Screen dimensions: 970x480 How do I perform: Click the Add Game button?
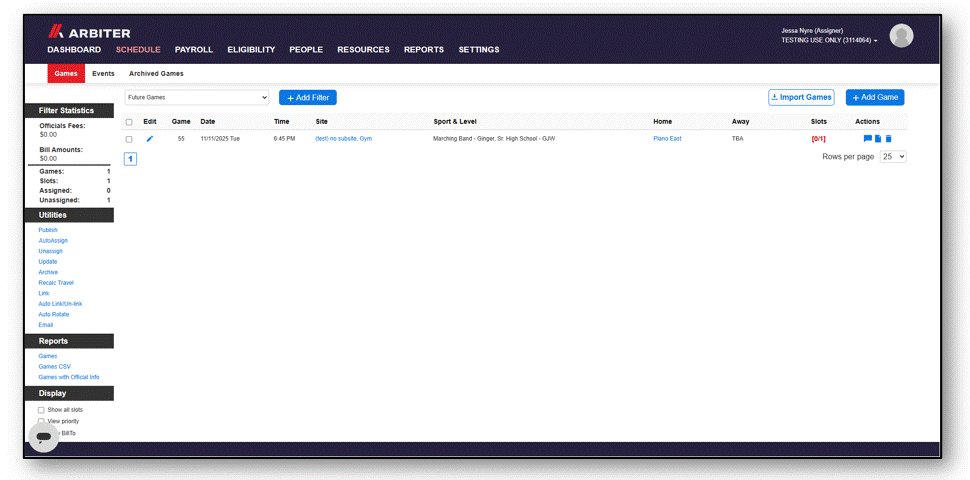tap(875, 97)
